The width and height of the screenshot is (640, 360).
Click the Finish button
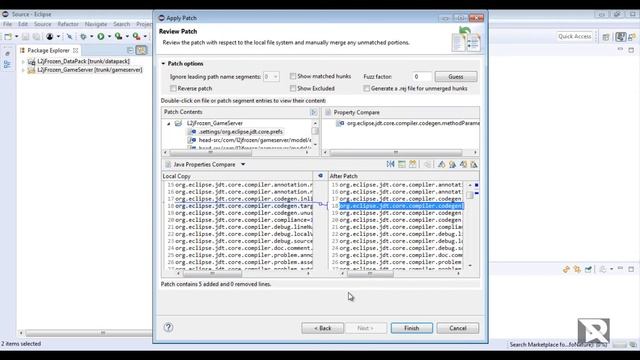pyautogui.click(x=411, y=328)
